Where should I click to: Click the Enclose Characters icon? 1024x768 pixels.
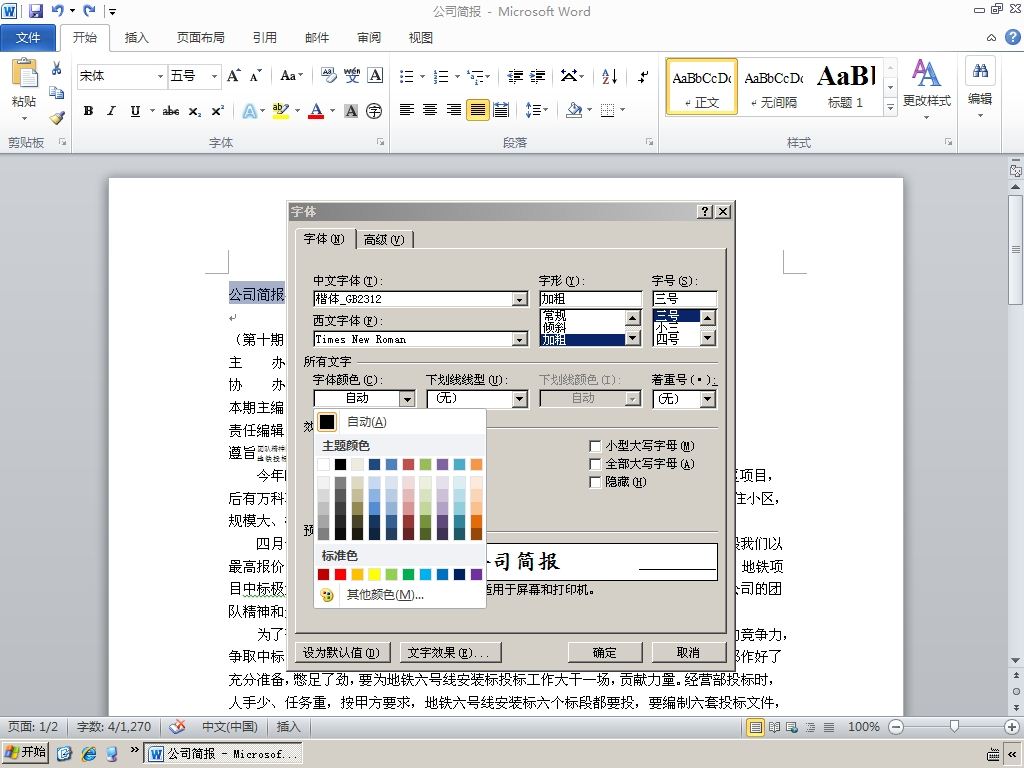click(x=374, y=111)
